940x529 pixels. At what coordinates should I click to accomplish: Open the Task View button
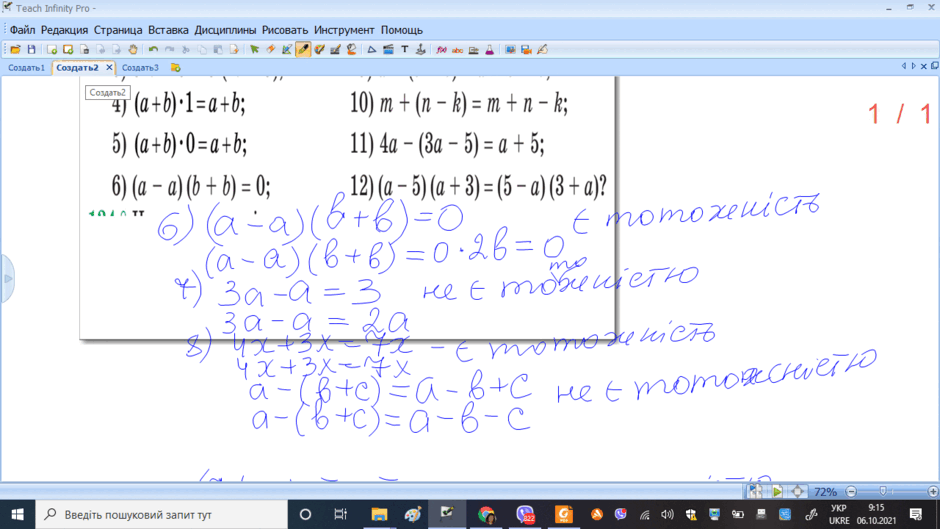click(341, 515)
